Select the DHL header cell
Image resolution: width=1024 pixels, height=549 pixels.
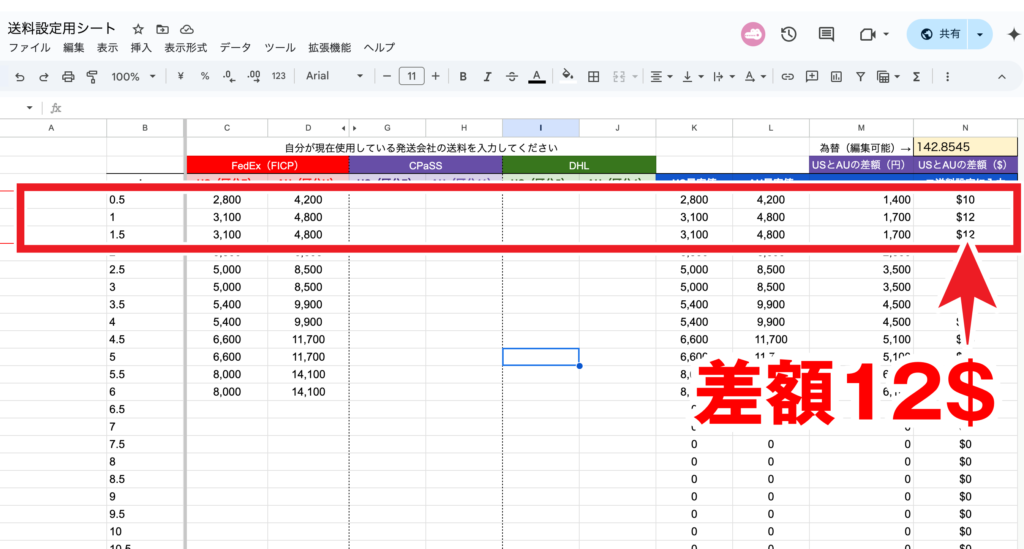[579, 165]
